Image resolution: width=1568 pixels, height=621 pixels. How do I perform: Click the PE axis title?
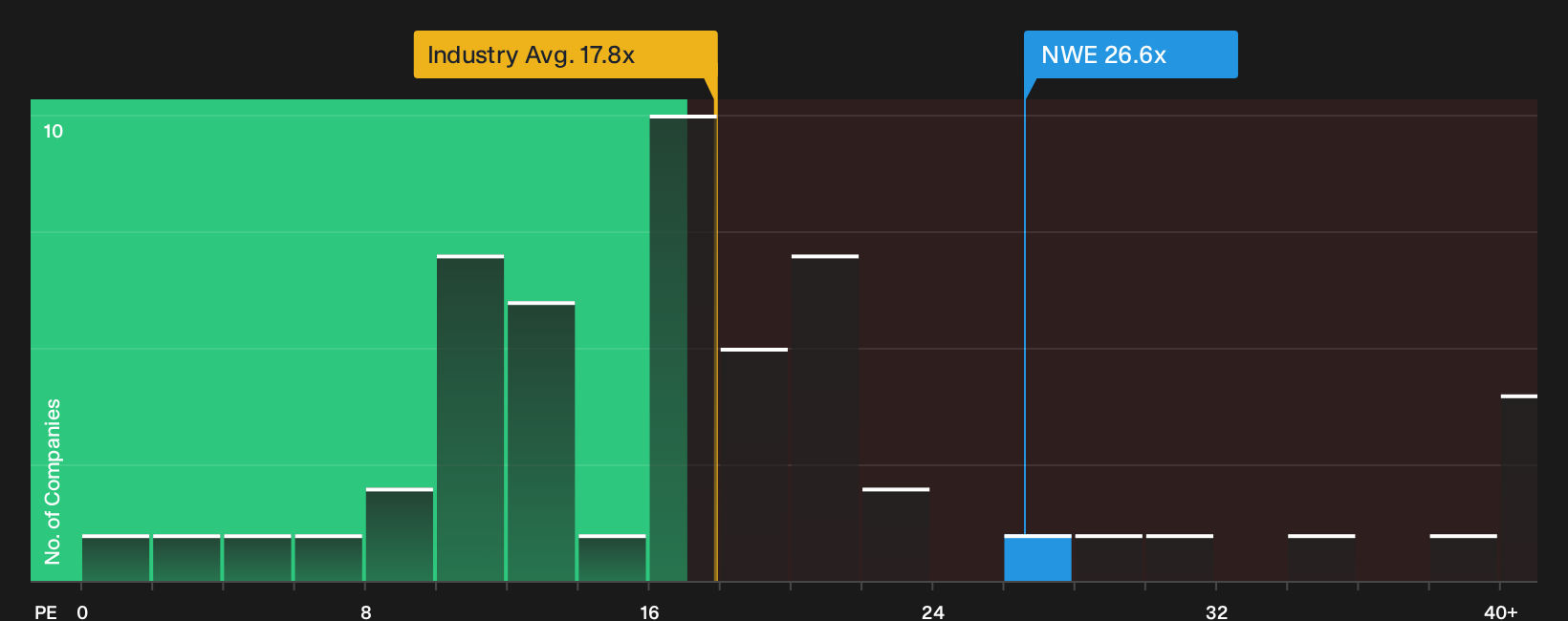click(x=46, y=611)
